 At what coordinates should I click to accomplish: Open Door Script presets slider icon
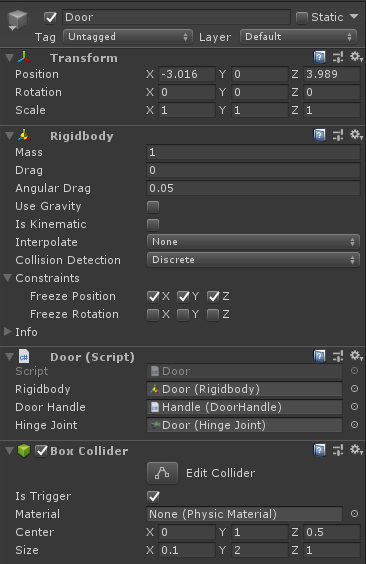pyautogui.click(x=338, y=356)
